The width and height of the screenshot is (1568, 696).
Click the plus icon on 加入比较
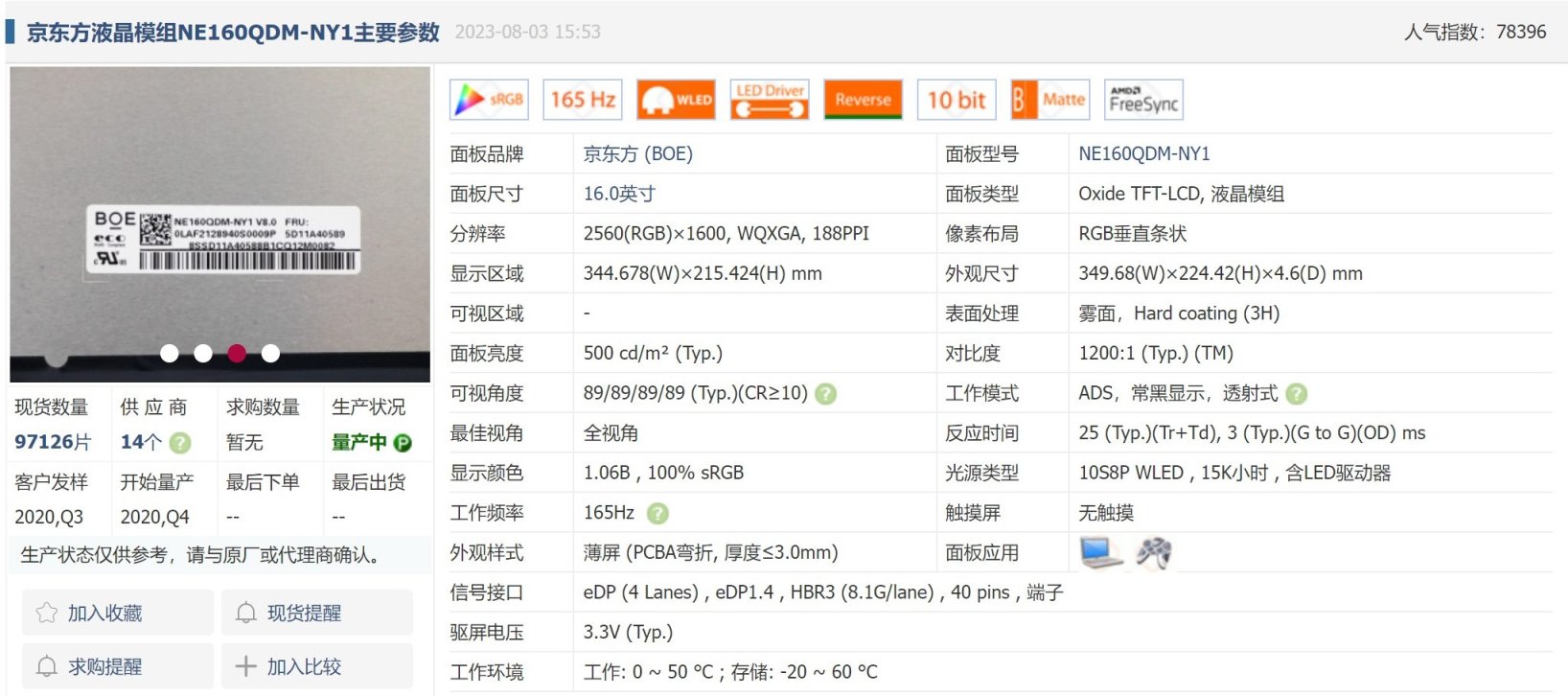click(x=245, y=666)
